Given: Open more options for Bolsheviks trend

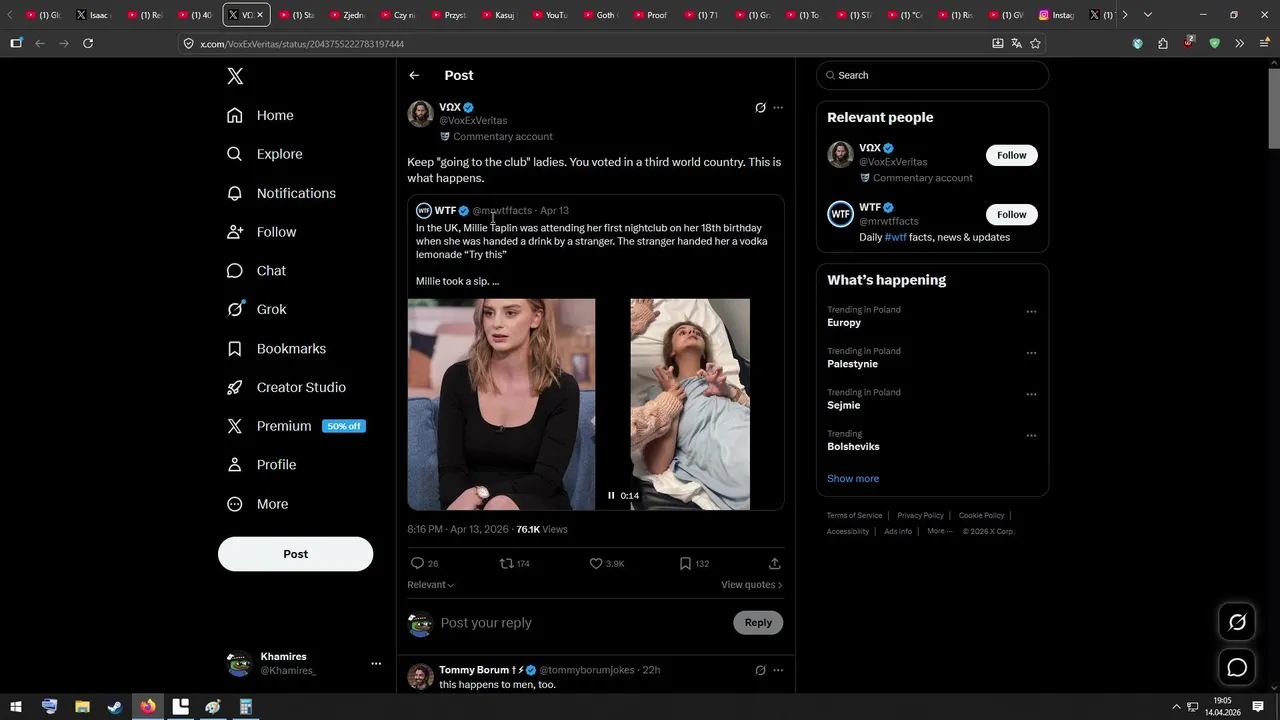Looking at the screenshot, I should 1031,436.
